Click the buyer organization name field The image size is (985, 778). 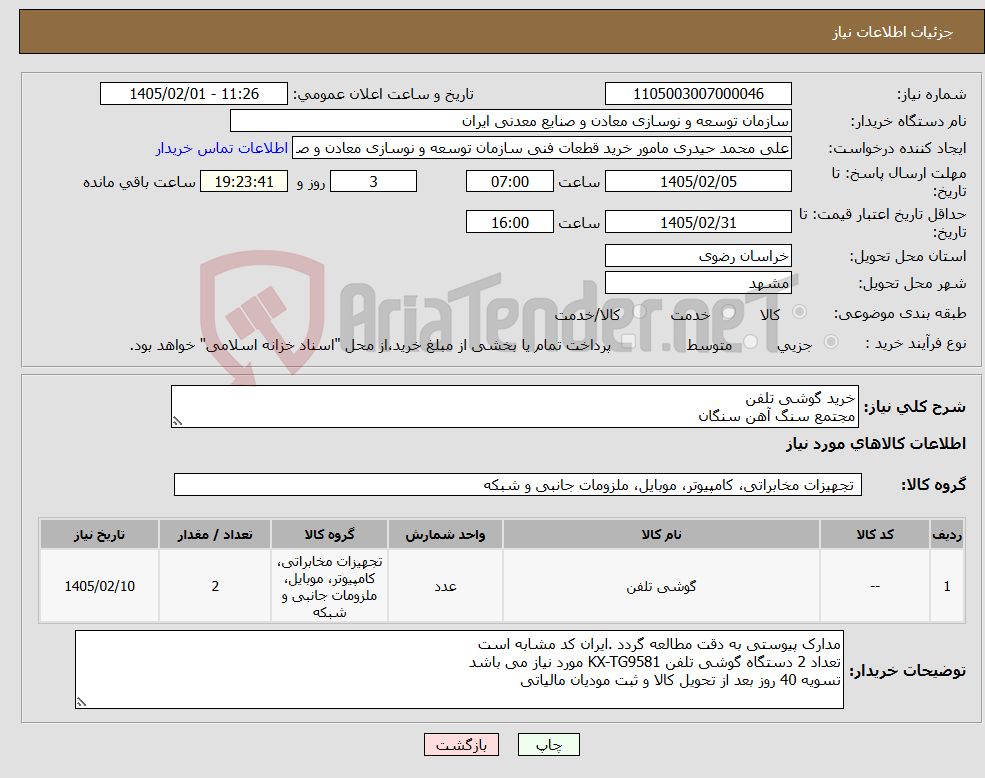511,121
